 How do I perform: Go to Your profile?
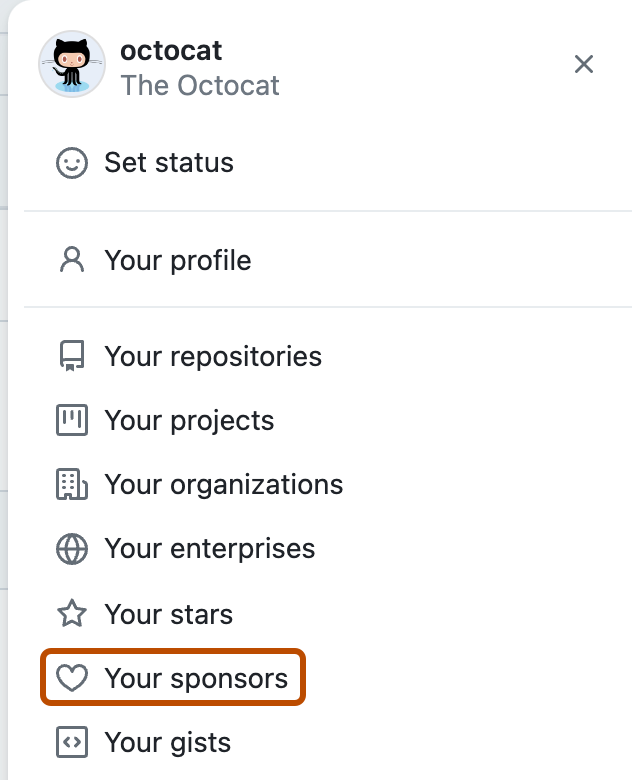tap(177, 261)
